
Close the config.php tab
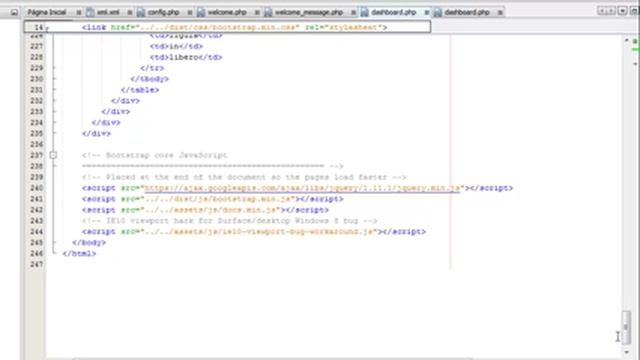click(x=189, y=13)
